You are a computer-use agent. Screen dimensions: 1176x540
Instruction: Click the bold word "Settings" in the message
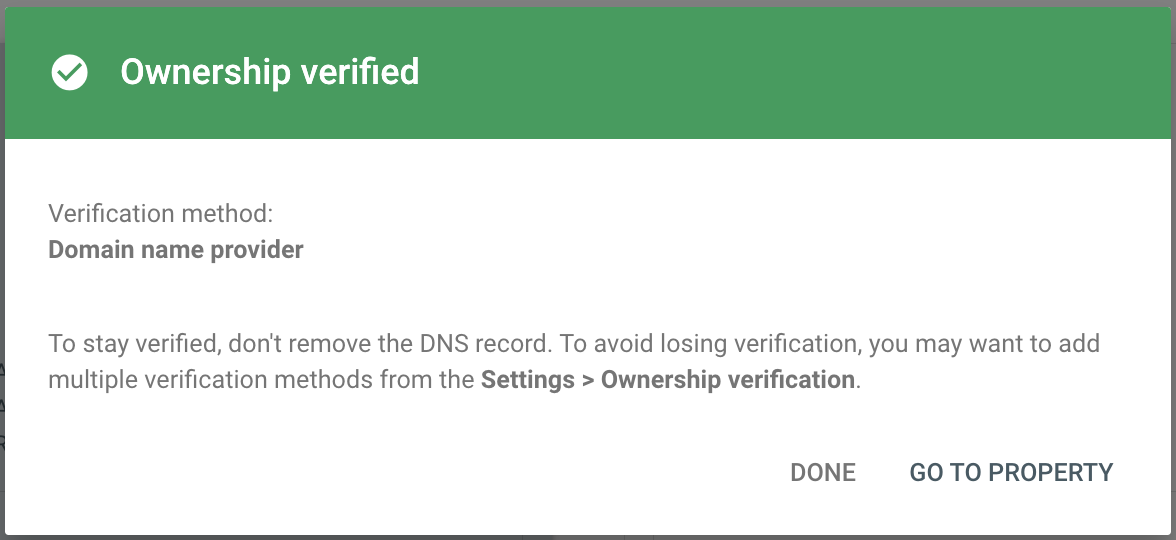coord(527,381)
